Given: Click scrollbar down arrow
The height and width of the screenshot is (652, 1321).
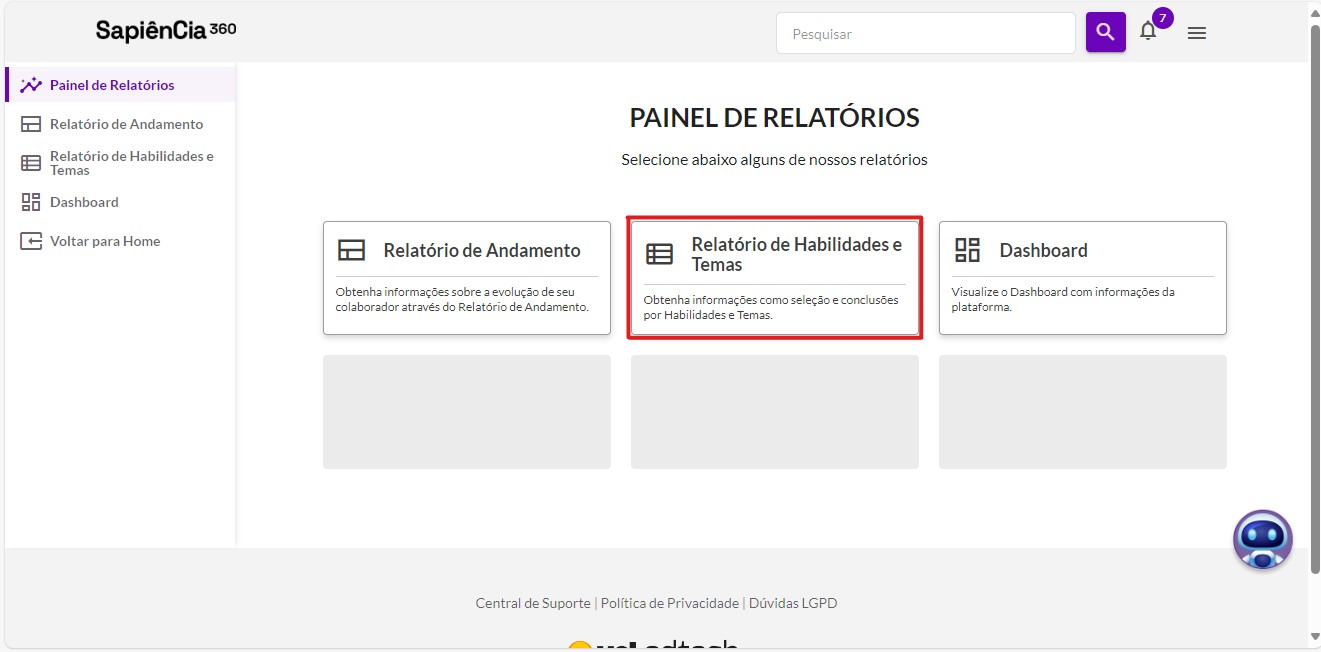Looking at the screenshot, I should tap(1315, 637).
